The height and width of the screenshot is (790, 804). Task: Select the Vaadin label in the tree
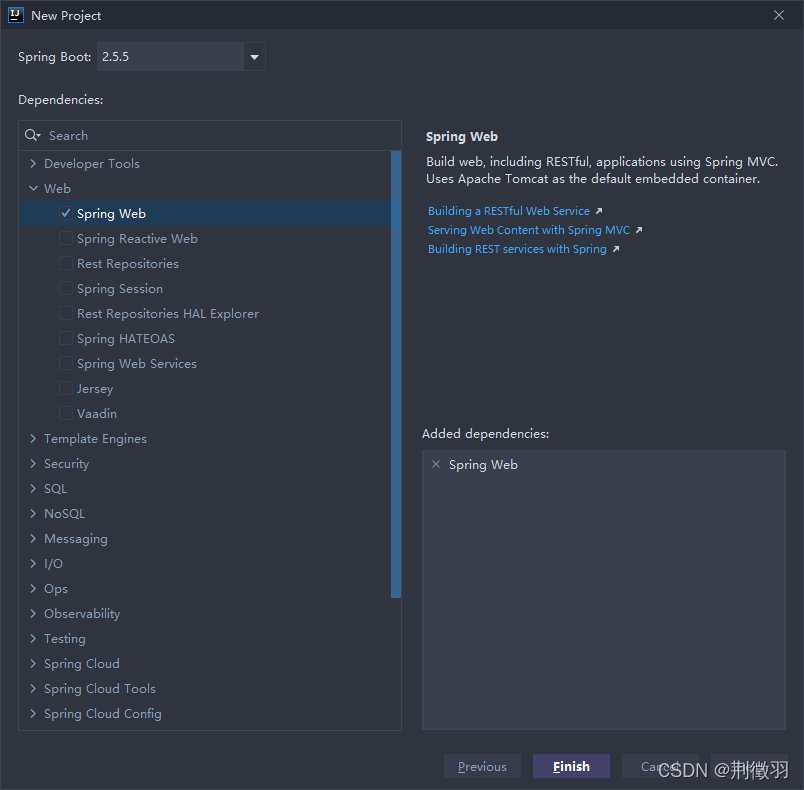tap(97, 413)
